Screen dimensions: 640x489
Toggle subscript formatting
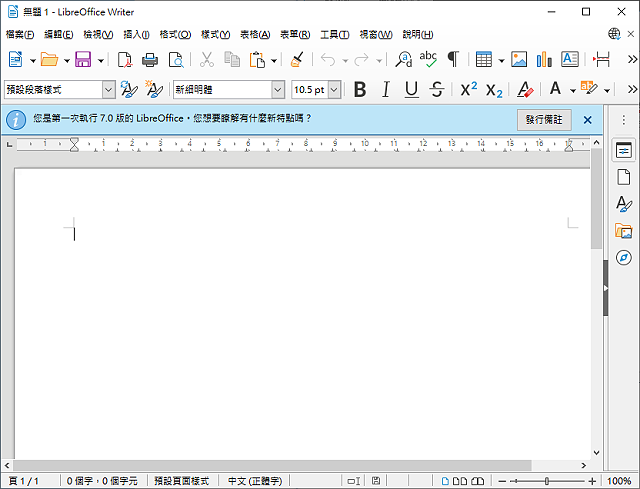tap(494, 90)
